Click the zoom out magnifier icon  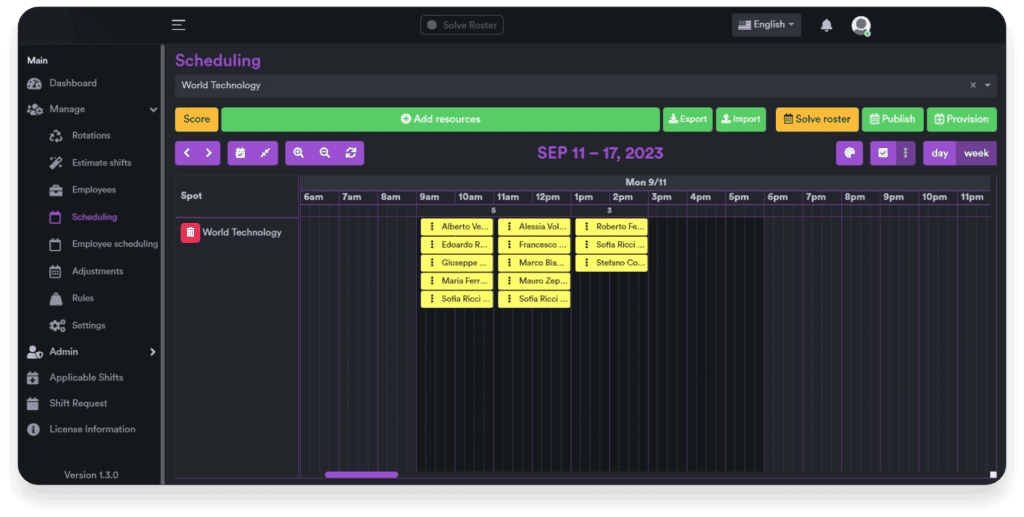[x=325, y=153]
